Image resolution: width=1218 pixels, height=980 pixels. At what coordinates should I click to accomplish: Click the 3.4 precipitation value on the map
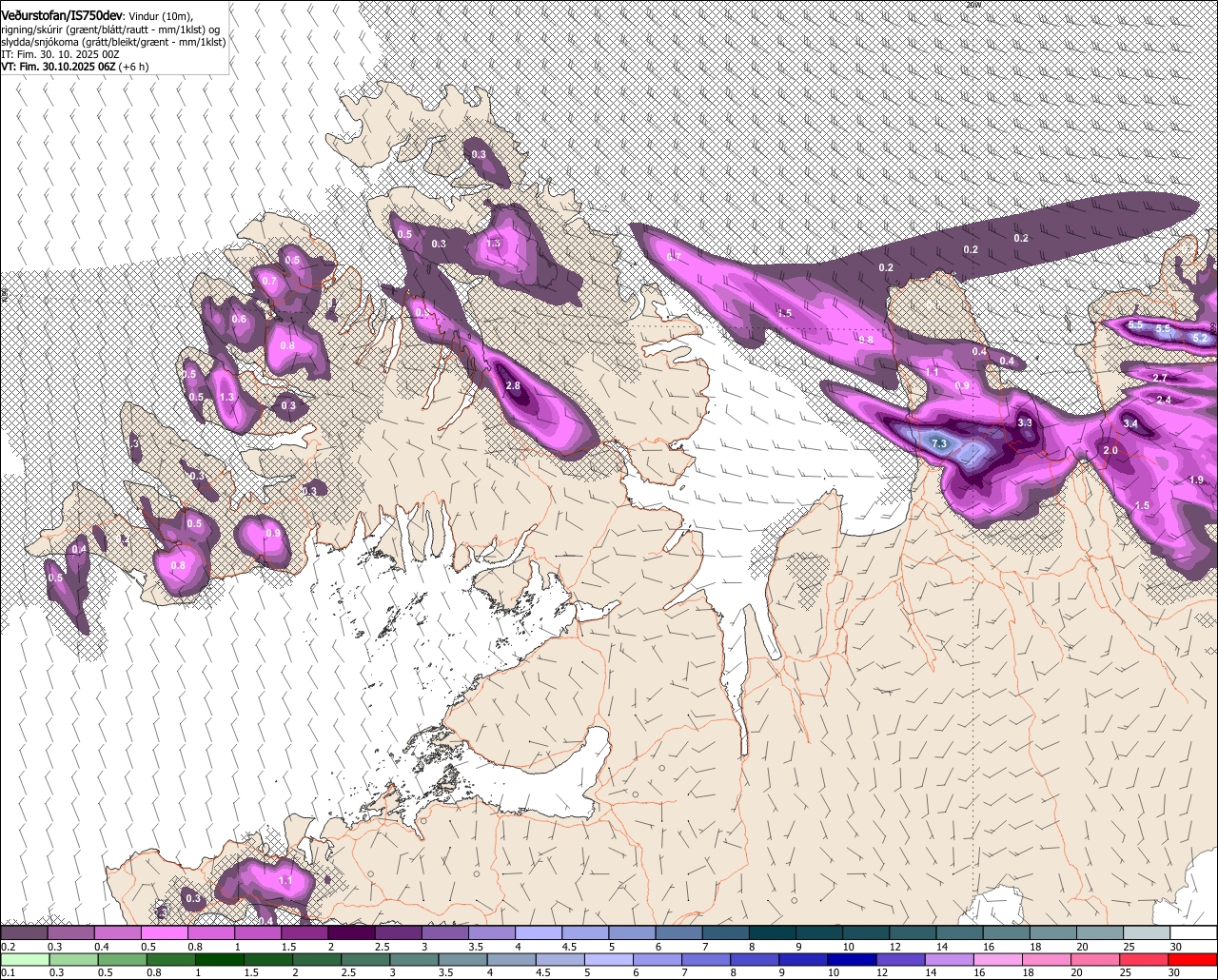[x=1130, y=423]
